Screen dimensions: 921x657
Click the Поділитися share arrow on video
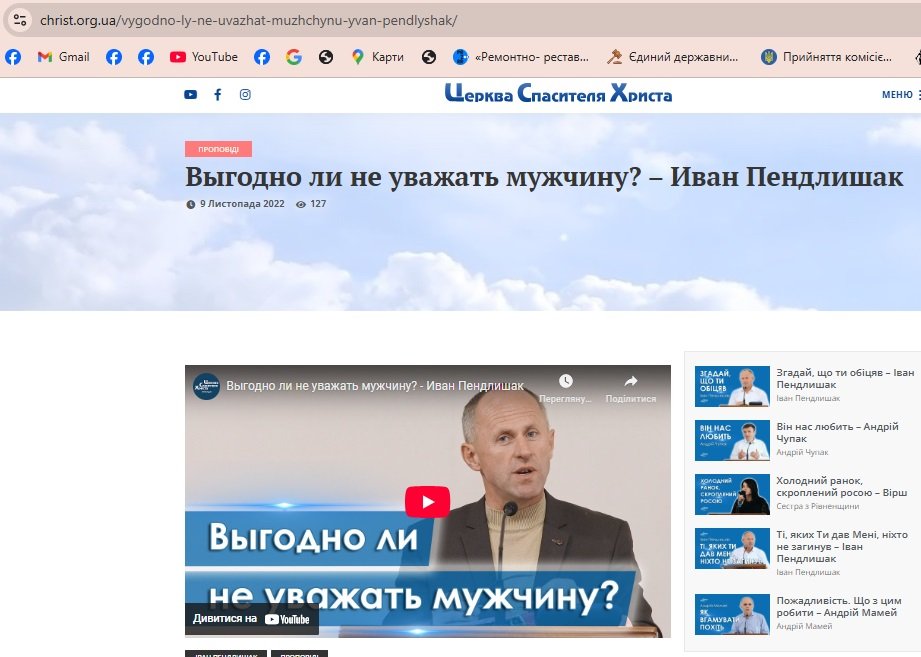[631, 381]
